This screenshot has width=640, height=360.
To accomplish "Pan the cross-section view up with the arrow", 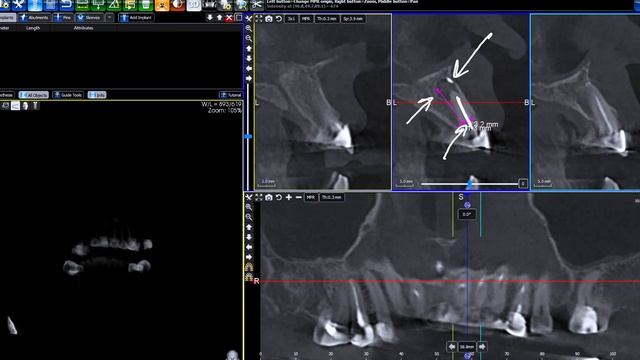I will click(249, 49).
